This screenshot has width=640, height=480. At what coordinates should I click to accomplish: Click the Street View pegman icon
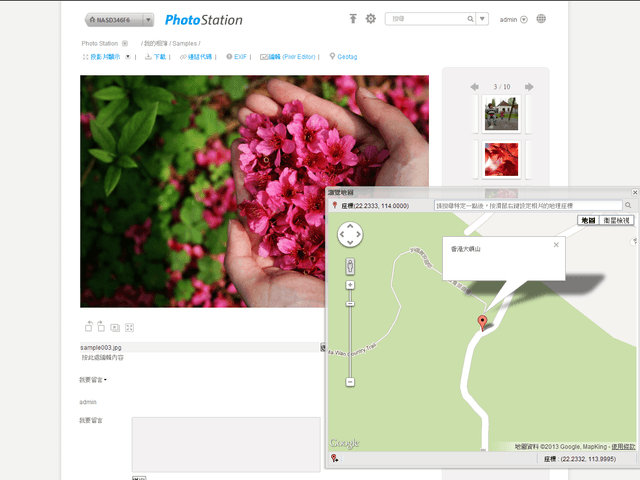click(350, 267)
